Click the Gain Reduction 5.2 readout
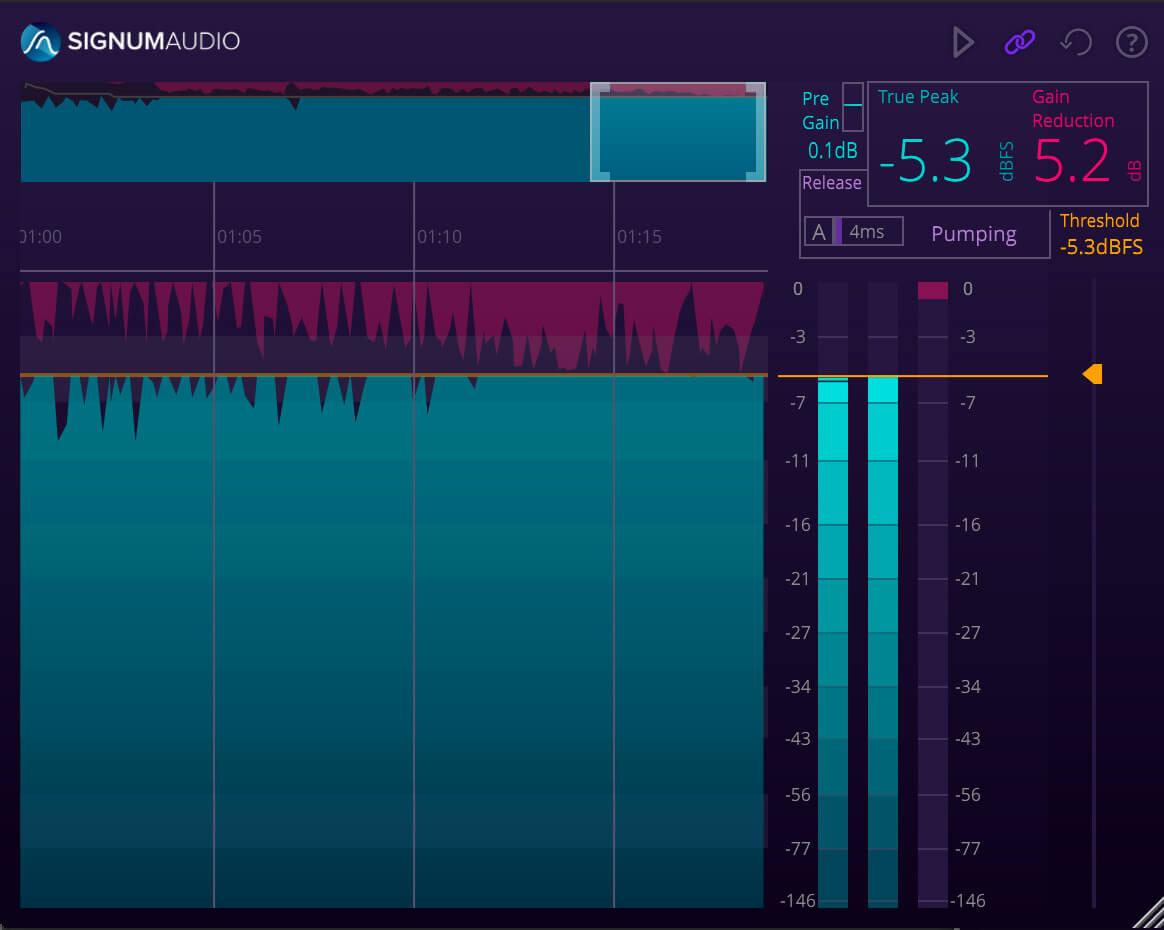 [1072, 161]
